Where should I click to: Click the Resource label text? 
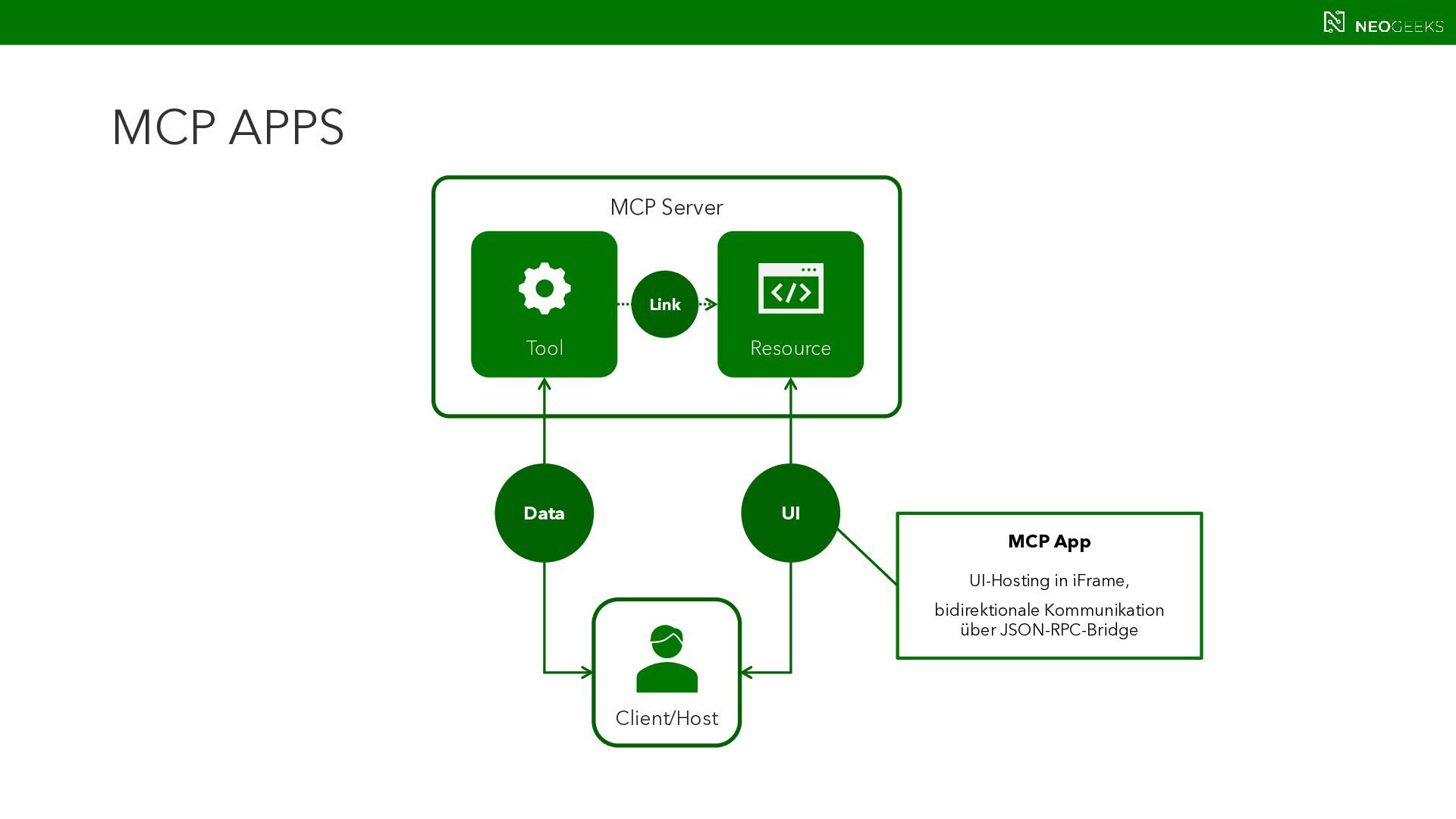point(790,348)
